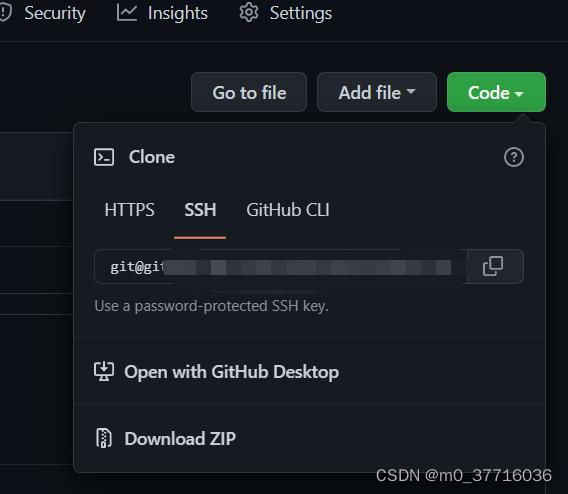Image resolution: width=568 pixels, height=494 pixels.
Task: Click the clone help question icon
Action: point(514,157)
